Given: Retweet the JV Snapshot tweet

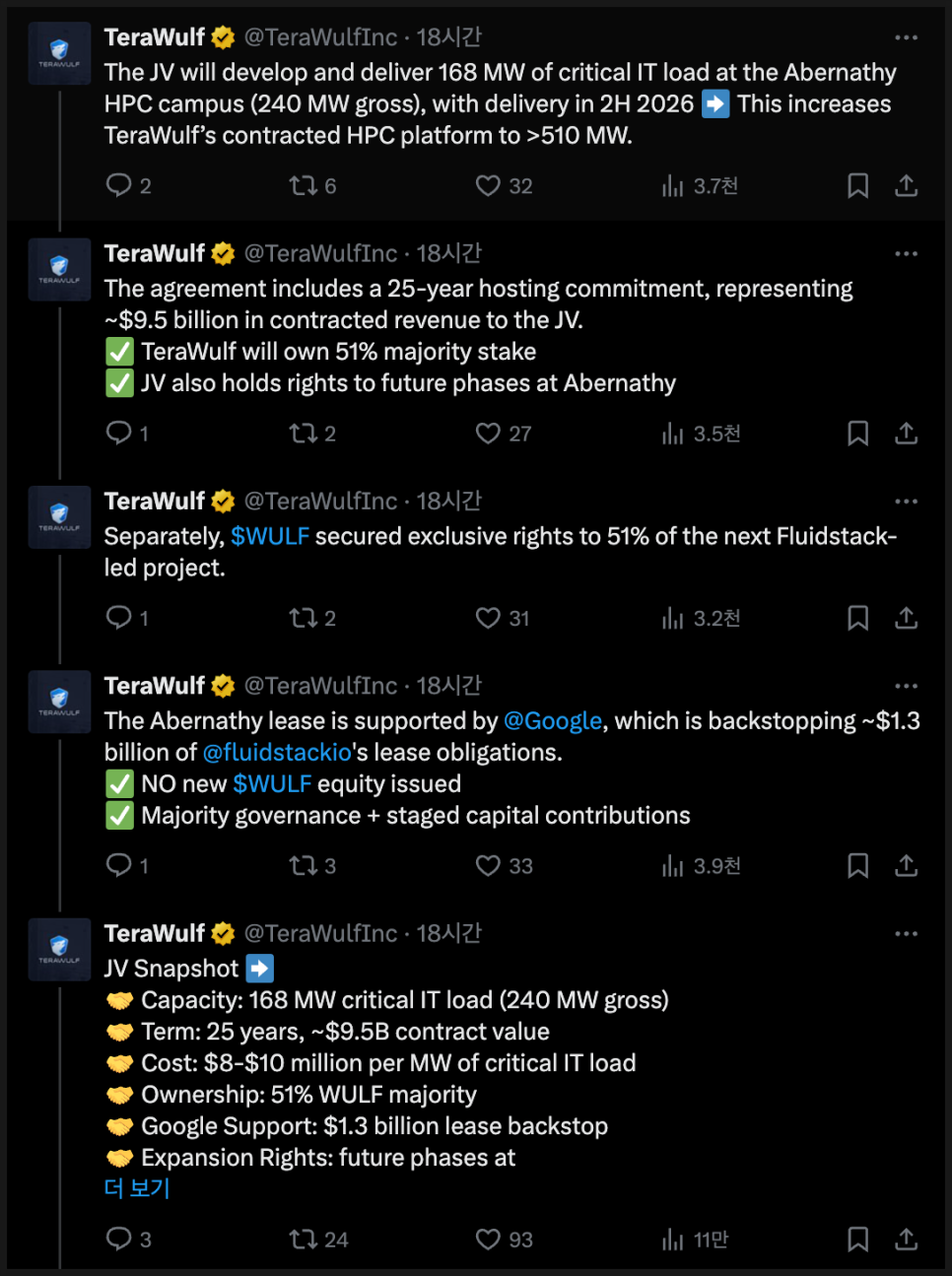Looking at the screenshot, I should click(x=303, y=1240).
